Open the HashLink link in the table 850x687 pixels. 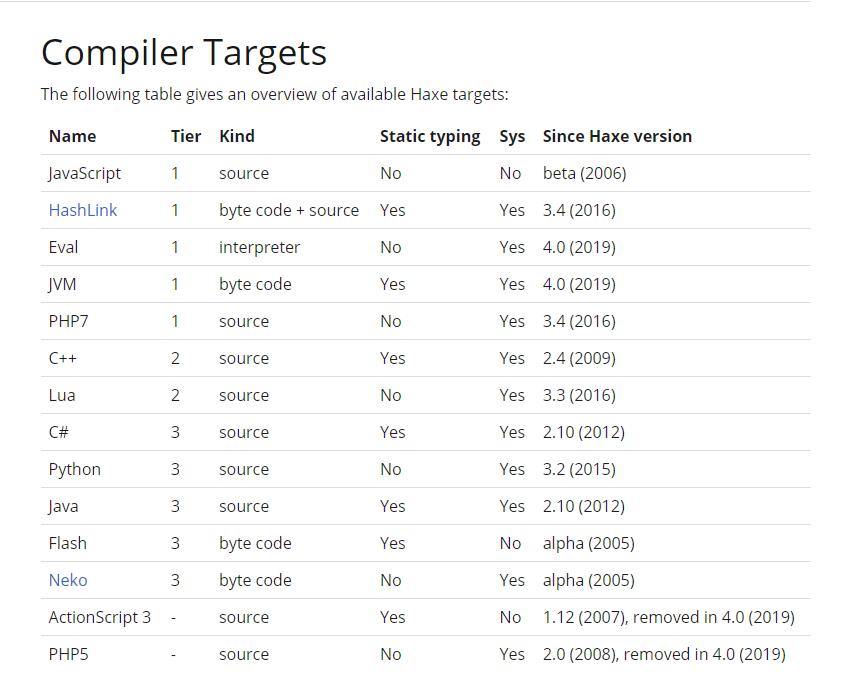tap(81, 210)
